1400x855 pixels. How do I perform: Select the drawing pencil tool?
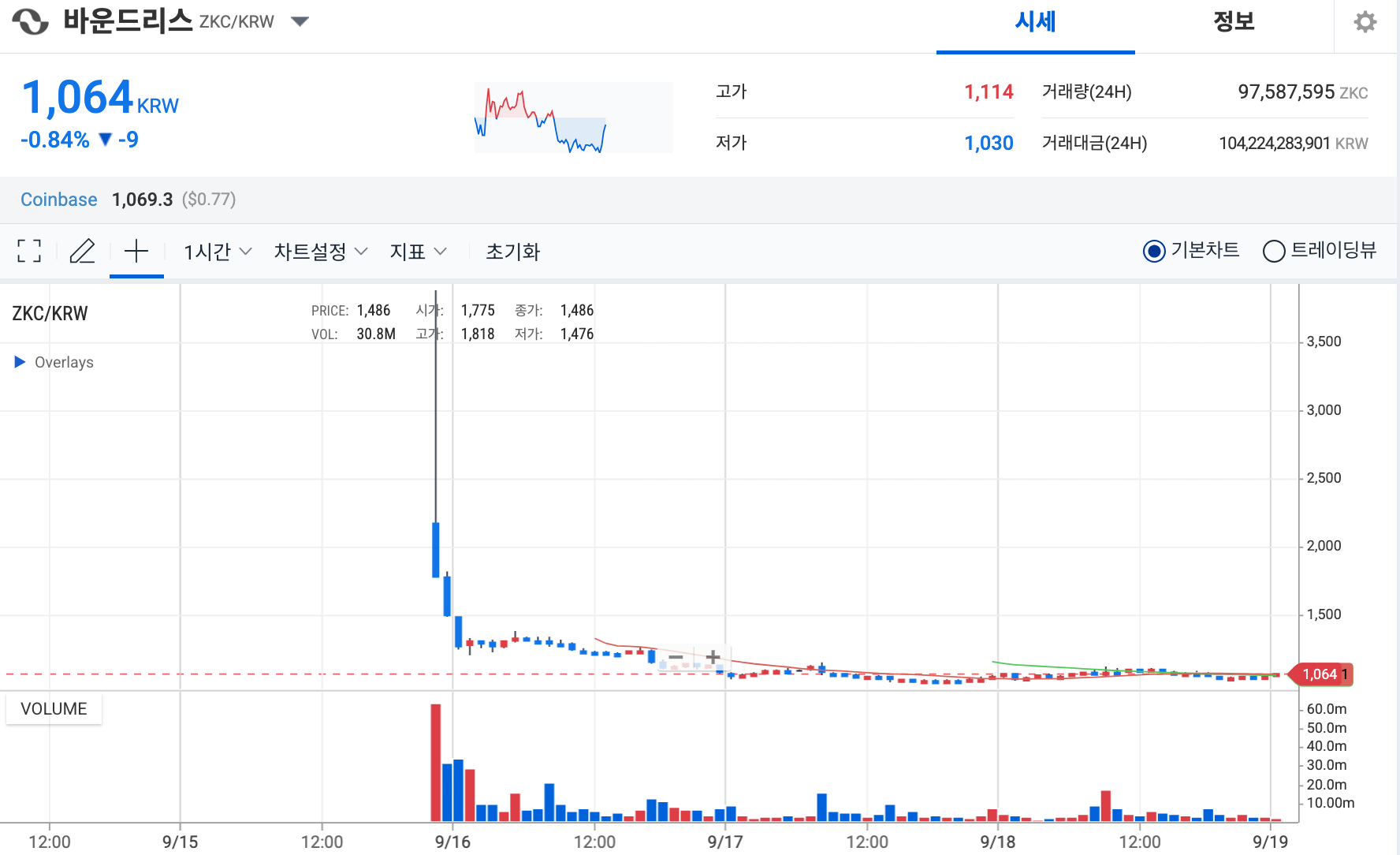pos(82,251)
